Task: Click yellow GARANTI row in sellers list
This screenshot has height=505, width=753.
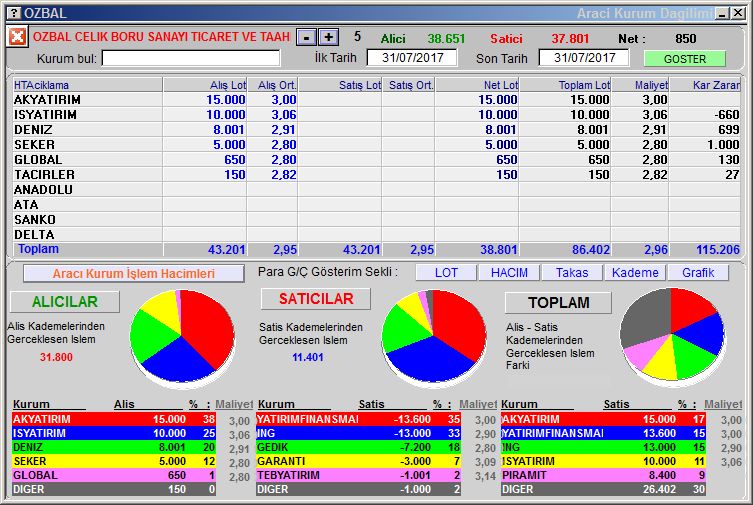Action: click(x=358, y=461)
